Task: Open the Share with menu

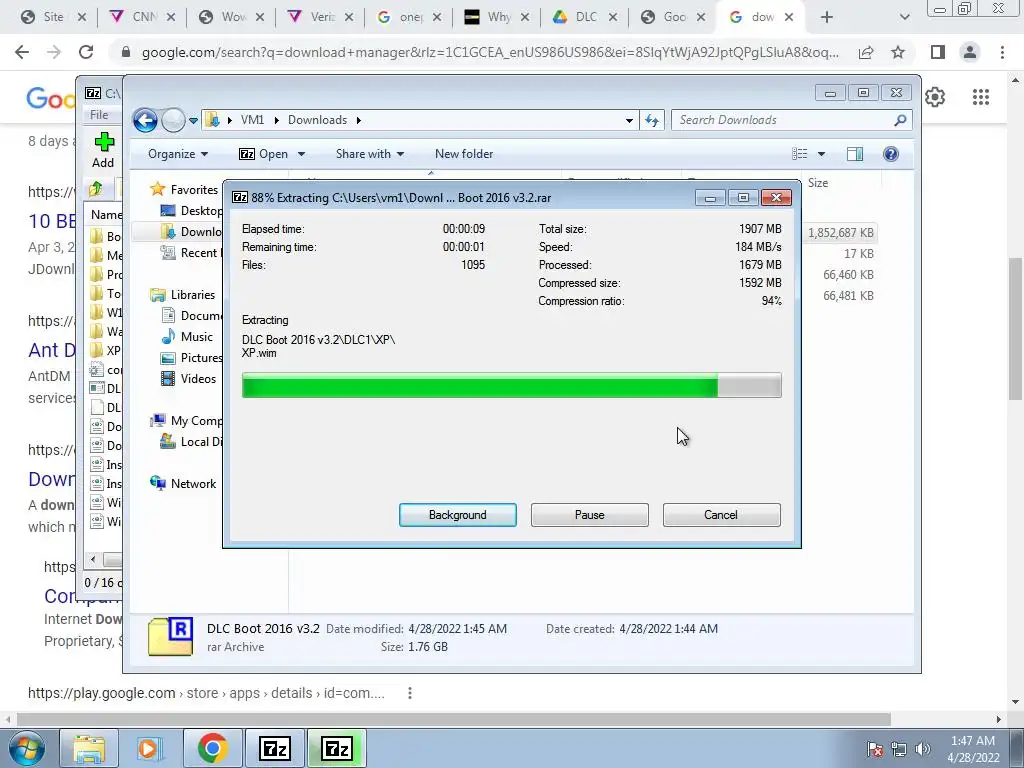Action: point(370,154)
